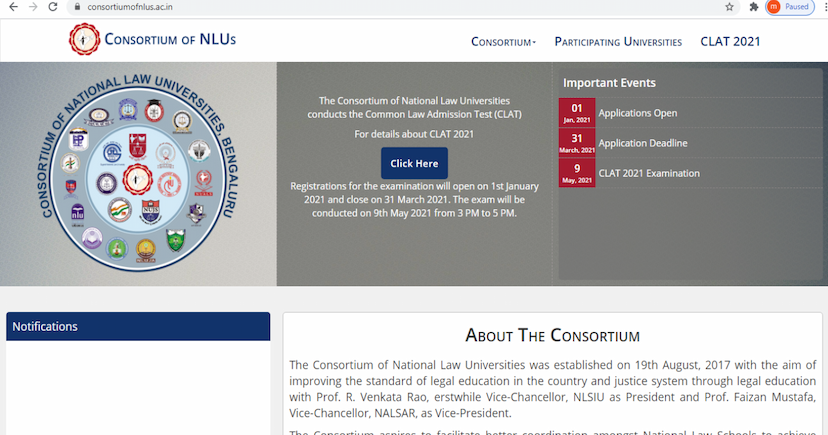Bookmark this page using star icon
This screenshot has width=828, height=435.
click(729, 7)
